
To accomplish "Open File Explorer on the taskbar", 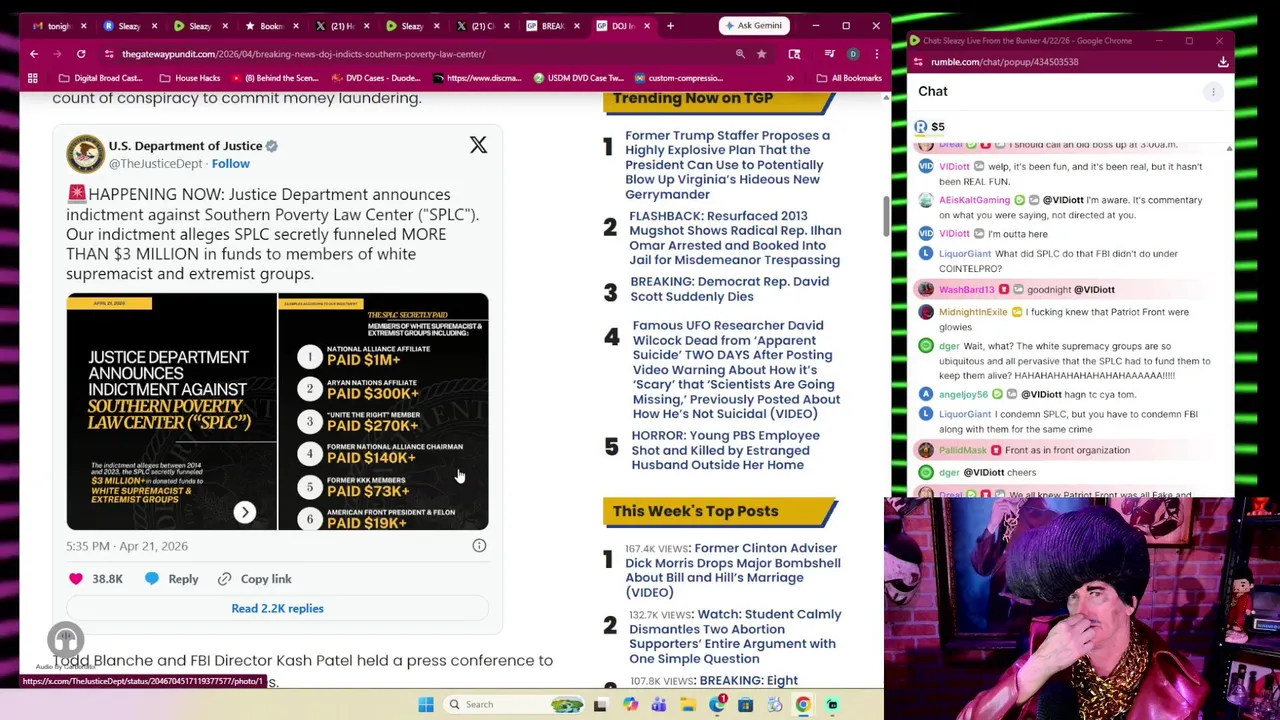I will point(688,705).
